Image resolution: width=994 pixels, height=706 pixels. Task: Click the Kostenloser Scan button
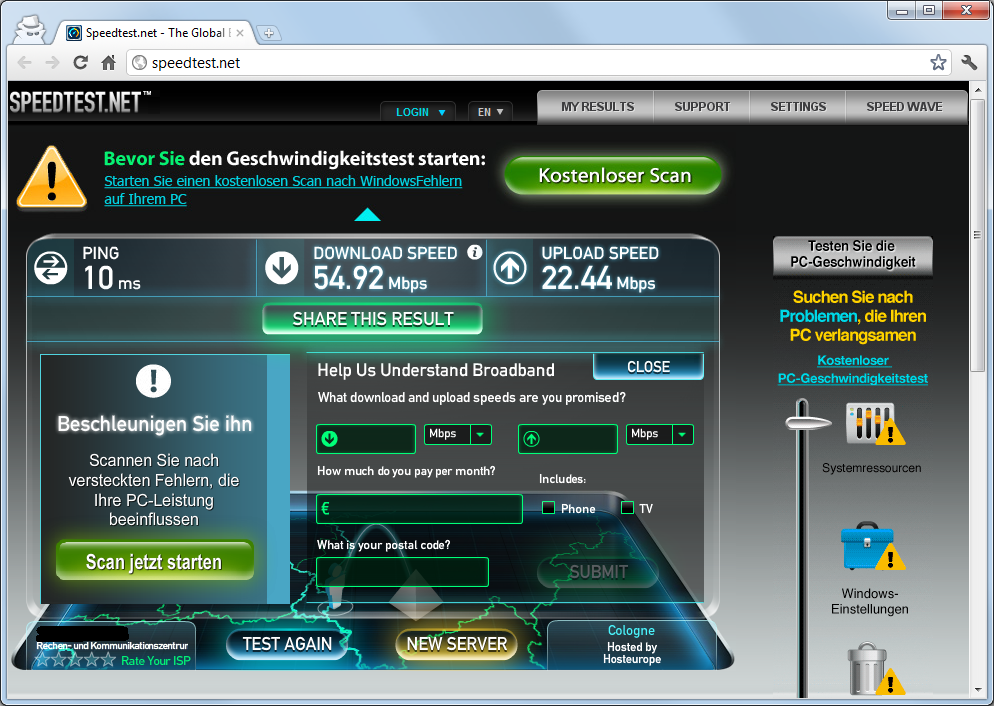pyautogui.click(x=613, y=175)
